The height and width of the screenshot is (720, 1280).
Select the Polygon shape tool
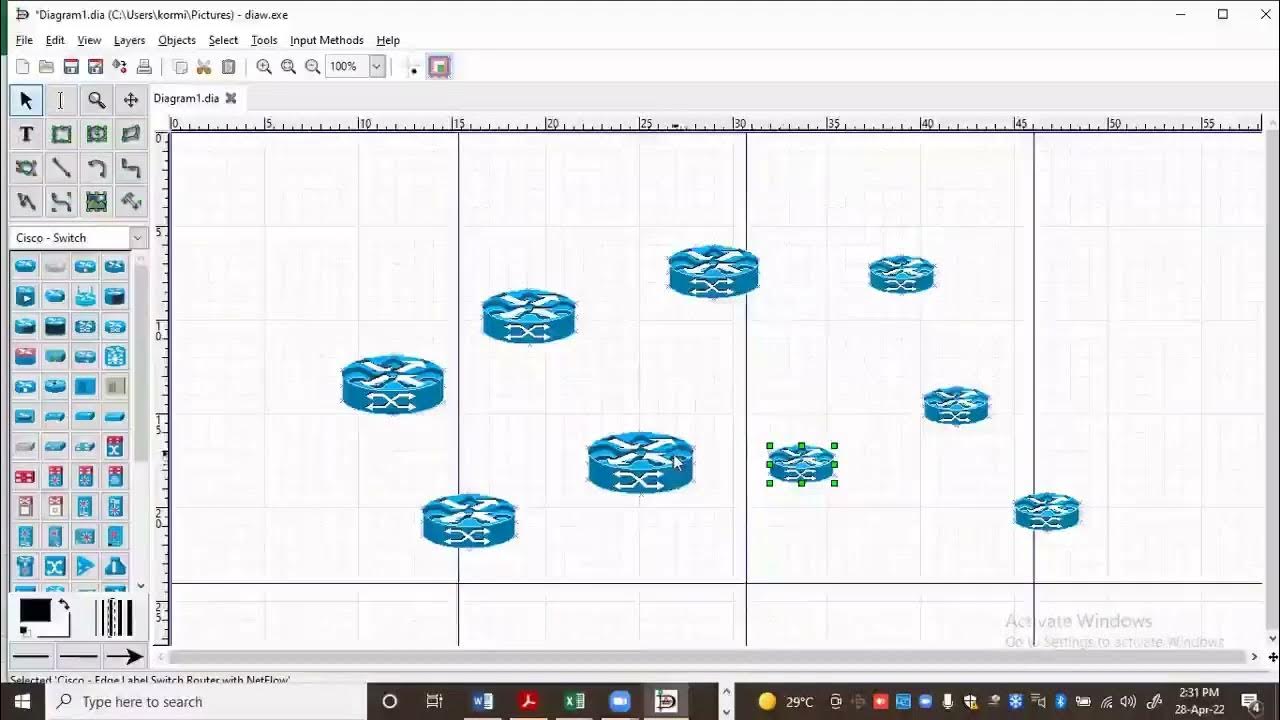131,134
